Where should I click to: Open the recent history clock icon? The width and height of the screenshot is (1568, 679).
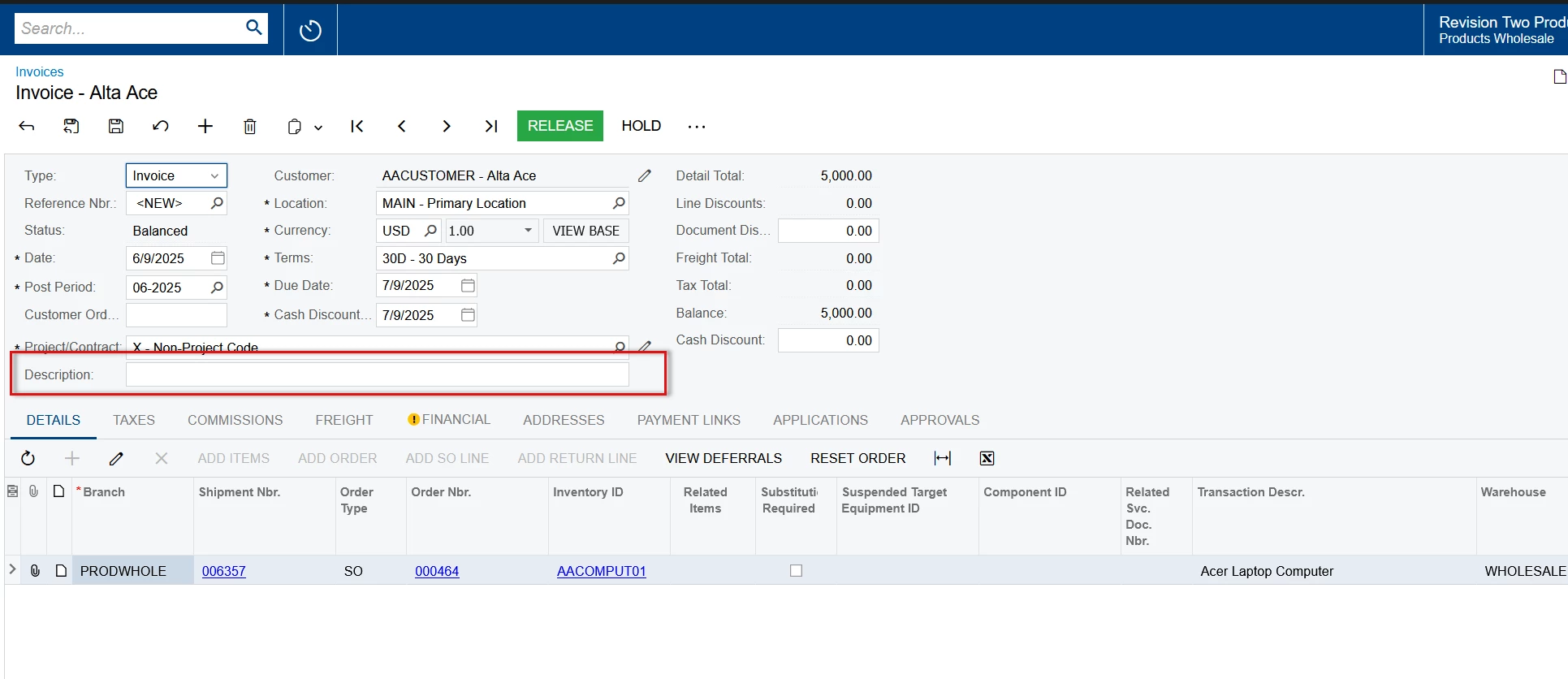pyautogui.click(x=310, y=31)
